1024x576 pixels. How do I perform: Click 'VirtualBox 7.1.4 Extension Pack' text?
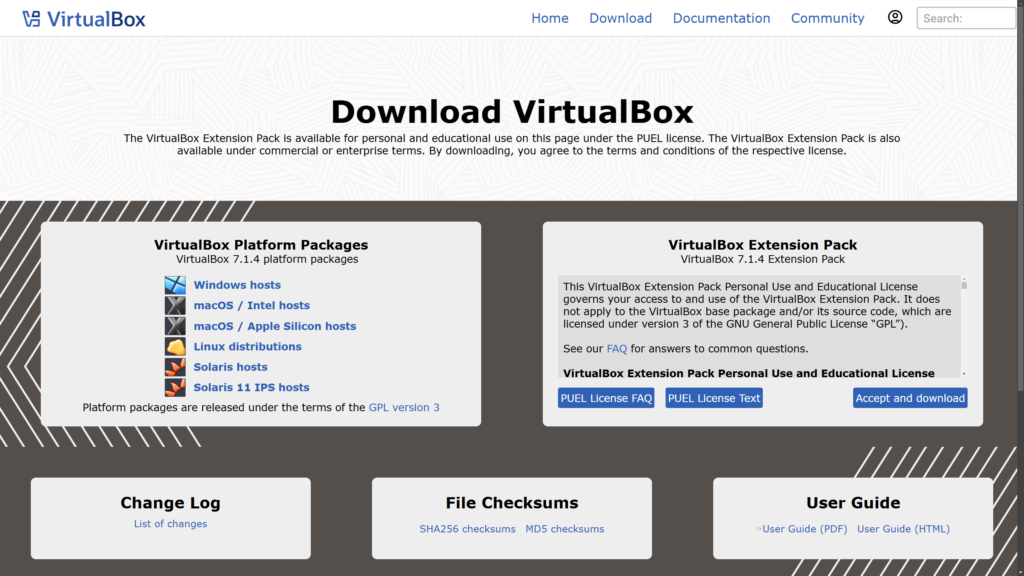[x=762, y=259]
